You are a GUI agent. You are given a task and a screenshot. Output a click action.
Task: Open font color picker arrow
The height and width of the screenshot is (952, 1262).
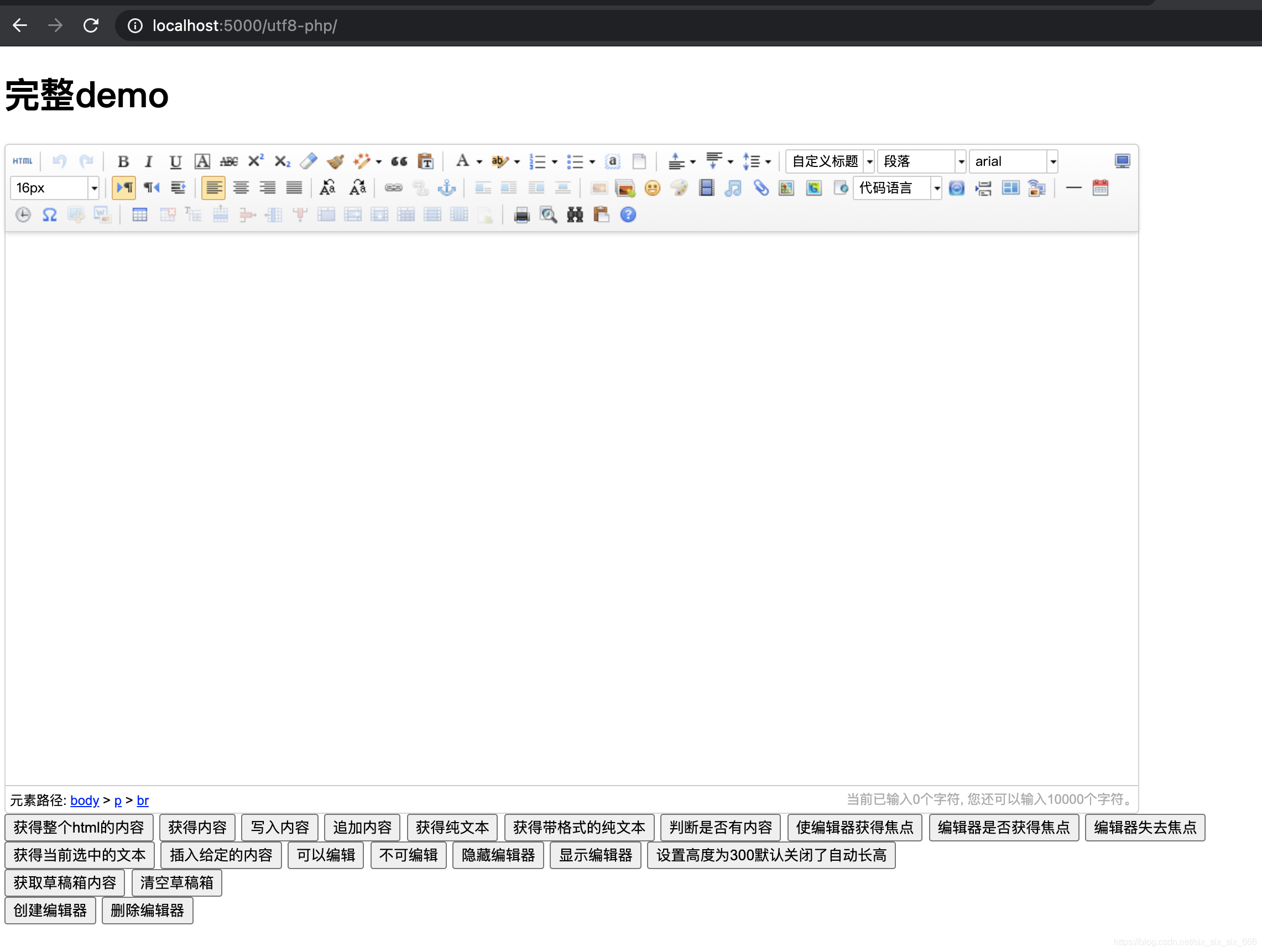click(479, 162)
